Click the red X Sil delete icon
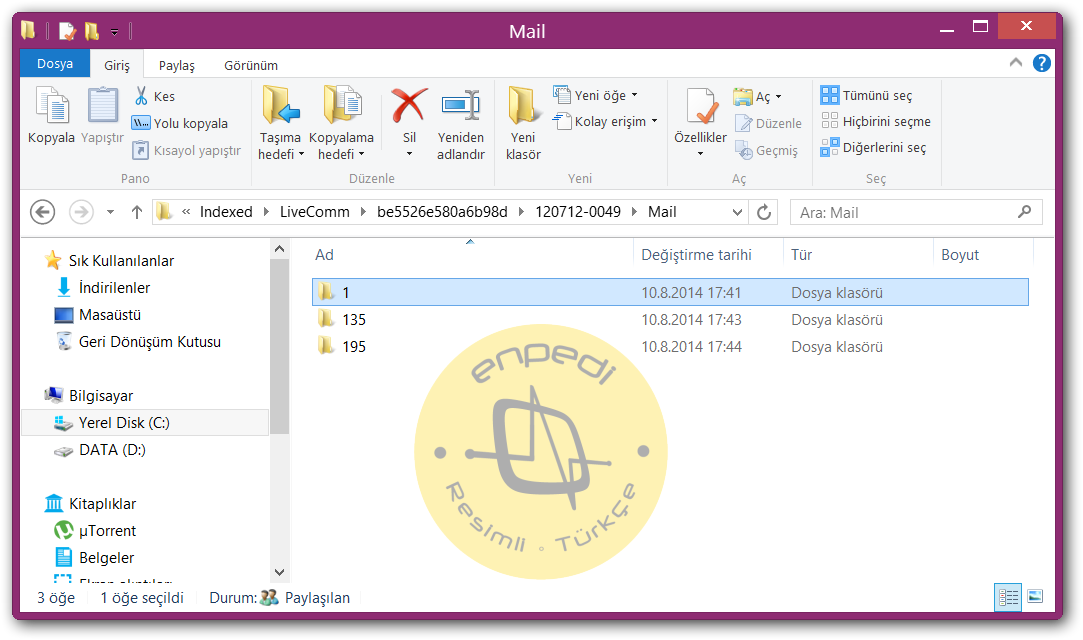This screenshot has width=1083, height=640. tap(409, 105)
